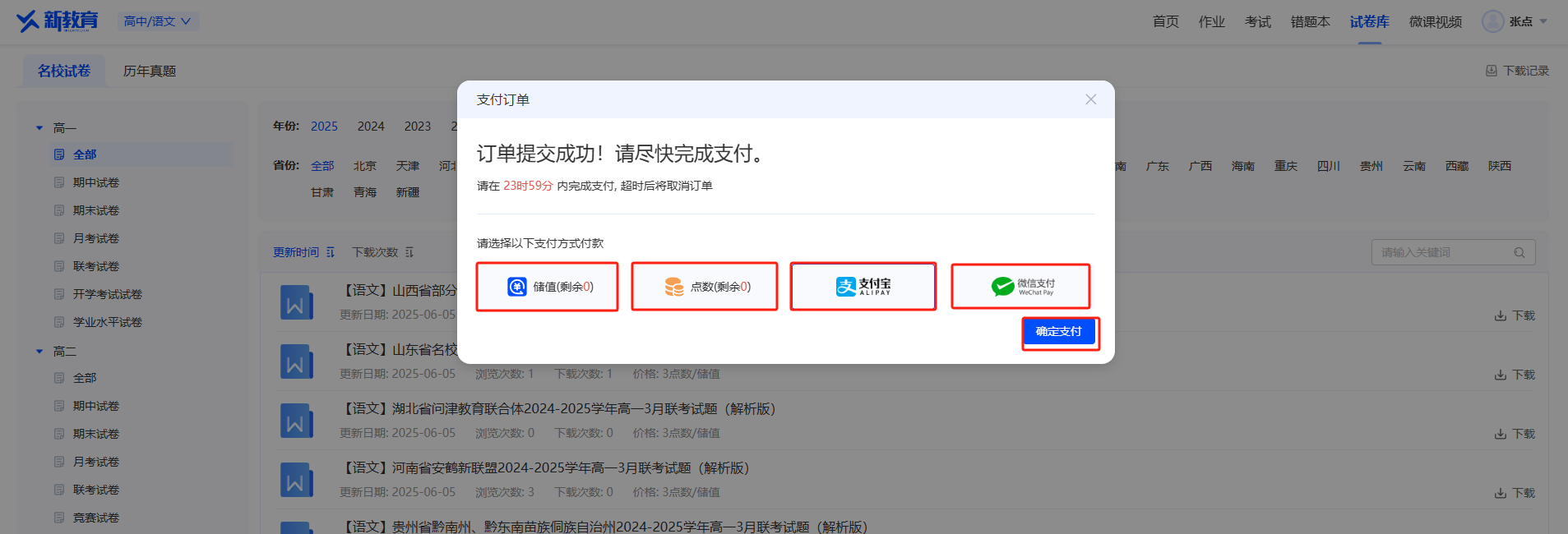1568x534 pixels.
Task: Select province filter 青海
Action: pyautogui.click(x=365, y=192)
